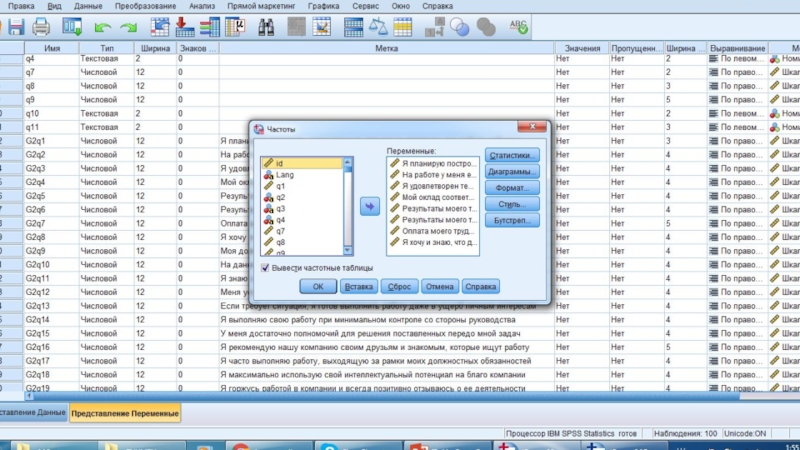The width and height of the screenshot is (800, 450).
Task: Click the ABC spell check icon
Action: pos(521,26)
